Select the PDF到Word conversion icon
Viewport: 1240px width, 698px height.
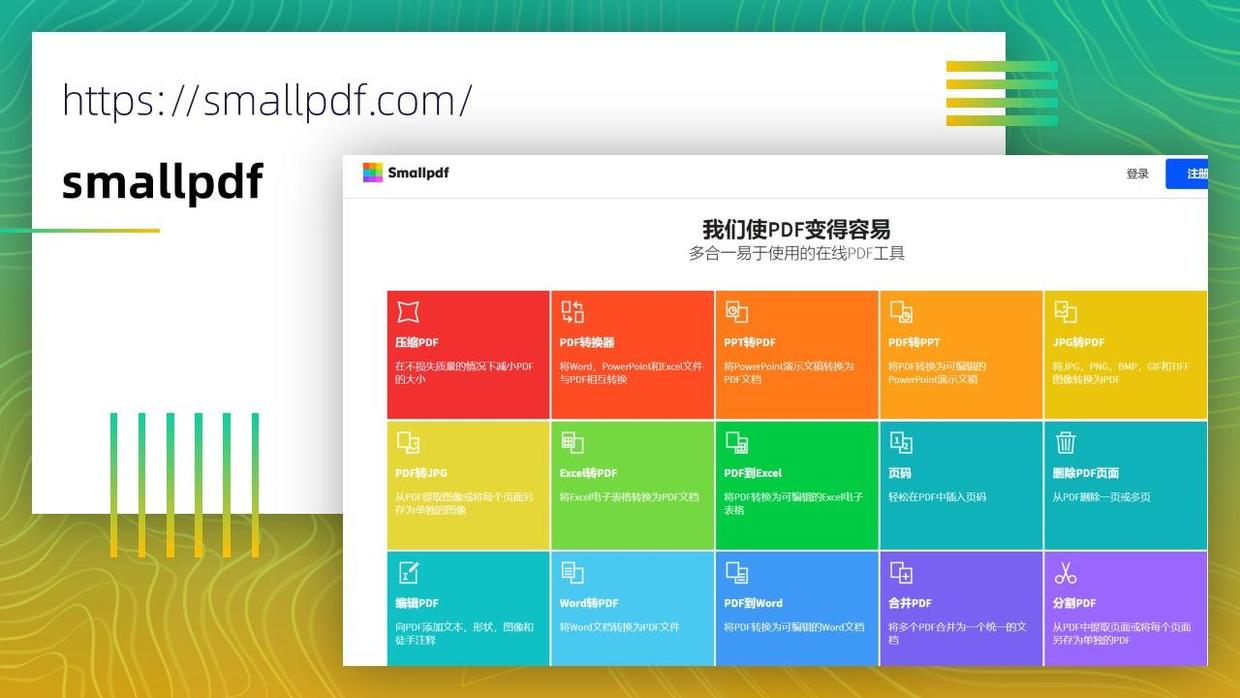[737, 572]
